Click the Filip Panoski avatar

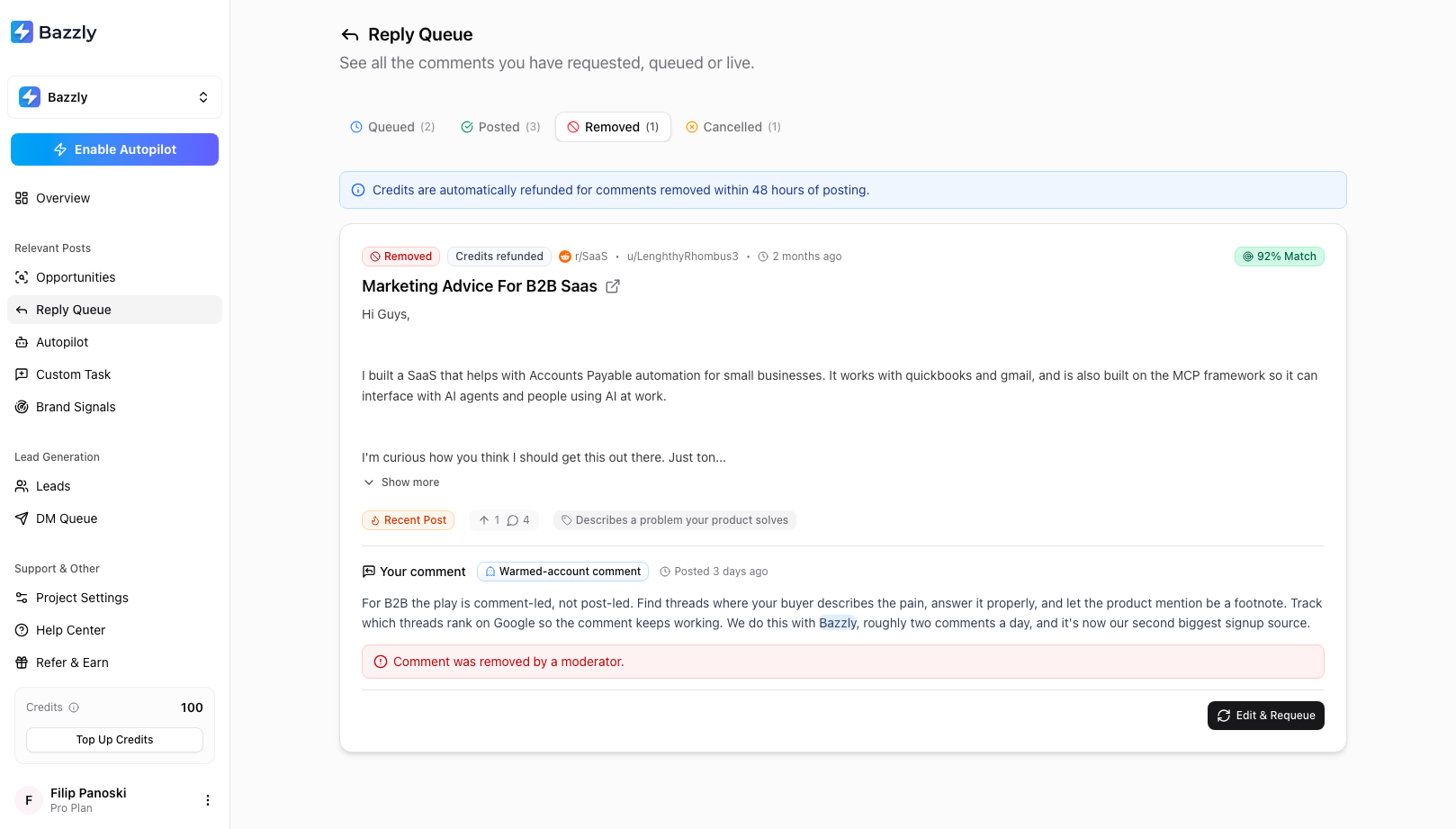(x=29, y=800)
